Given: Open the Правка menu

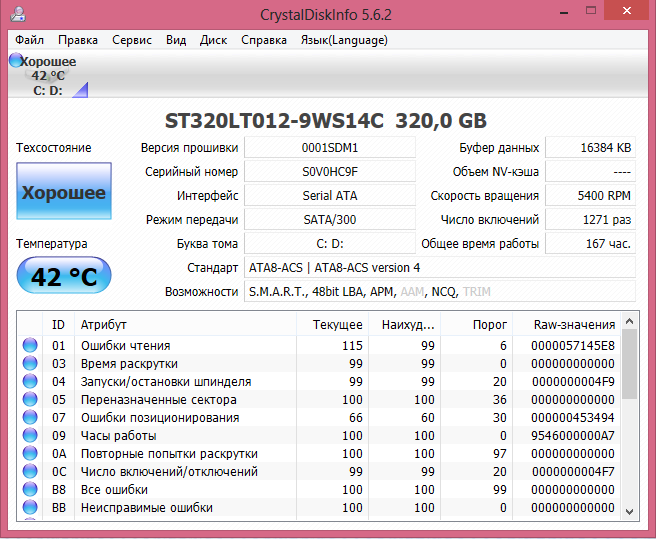Looking at the screenshot, I should click(78, 40).
